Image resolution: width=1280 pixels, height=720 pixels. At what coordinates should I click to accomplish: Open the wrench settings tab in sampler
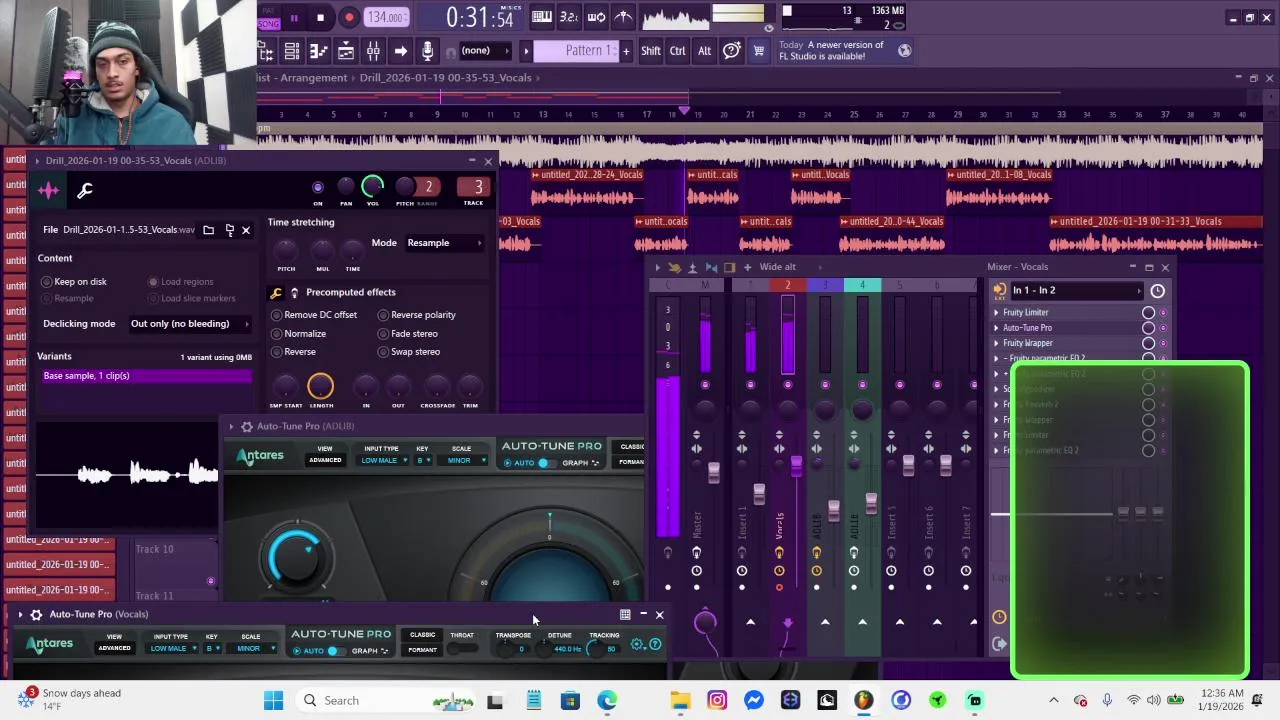(x=85, y=191)
